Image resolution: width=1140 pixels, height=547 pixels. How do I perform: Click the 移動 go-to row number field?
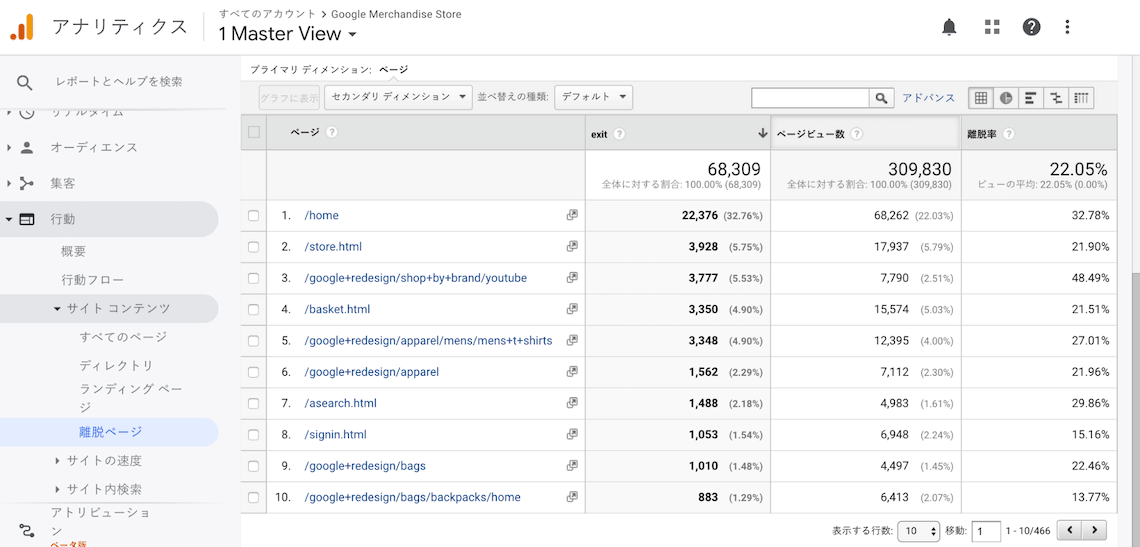point(986,531)
